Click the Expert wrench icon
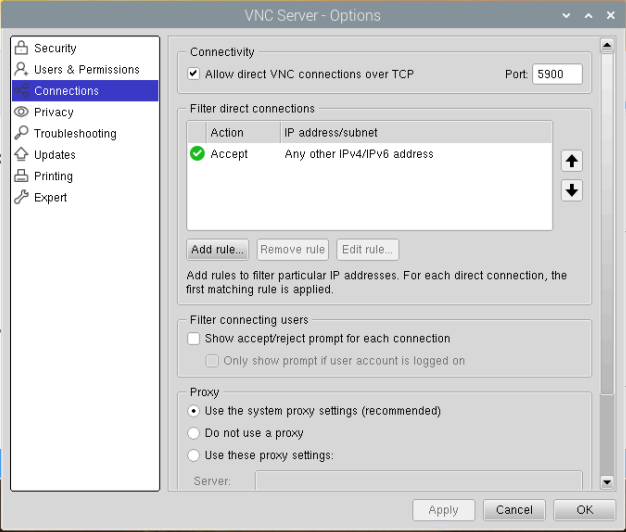The width and height of the screenshot is (626, 532). (x=21, y=197)
